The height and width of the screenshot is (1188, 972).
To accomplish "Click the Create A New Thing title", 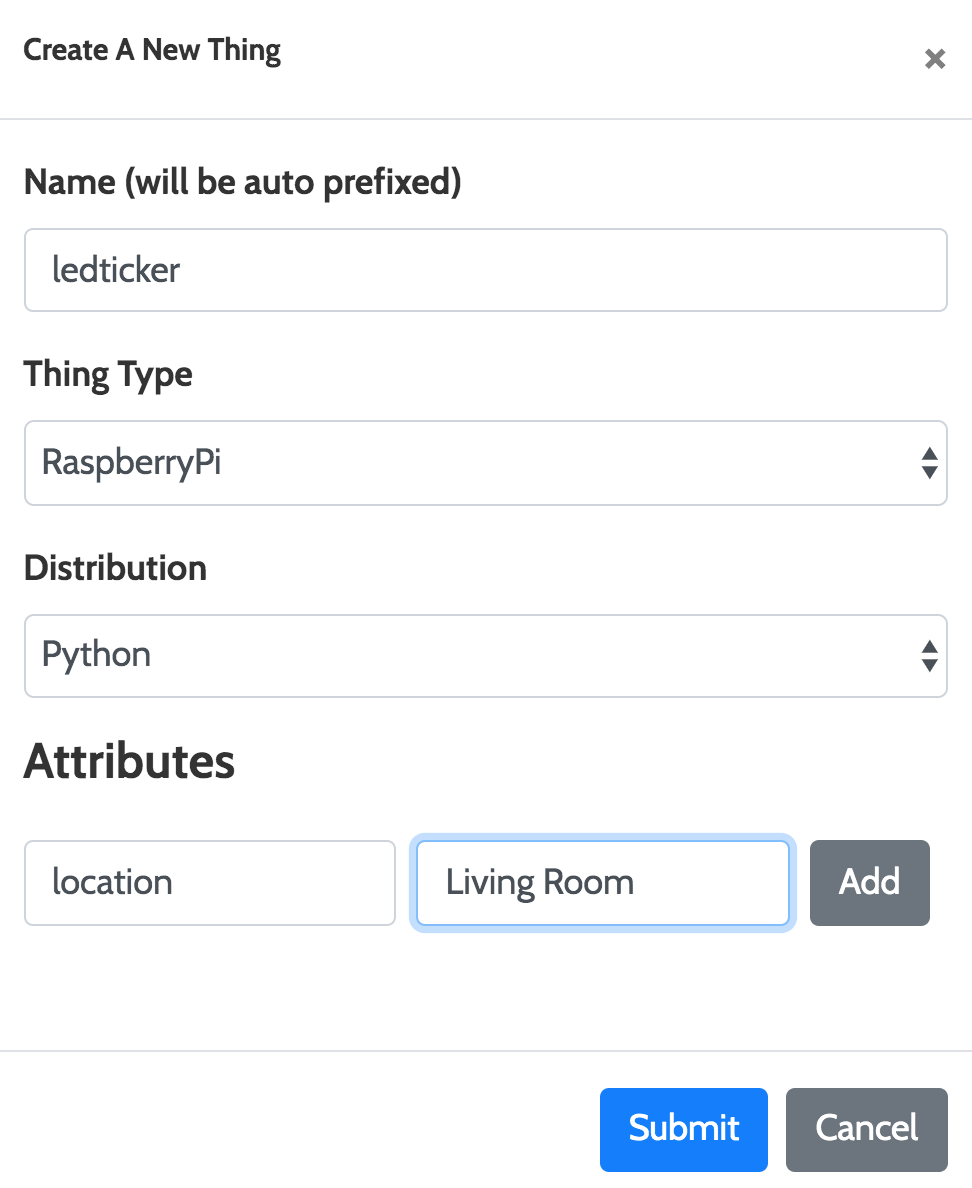I will pyautogui.click(x=152, y=51).
